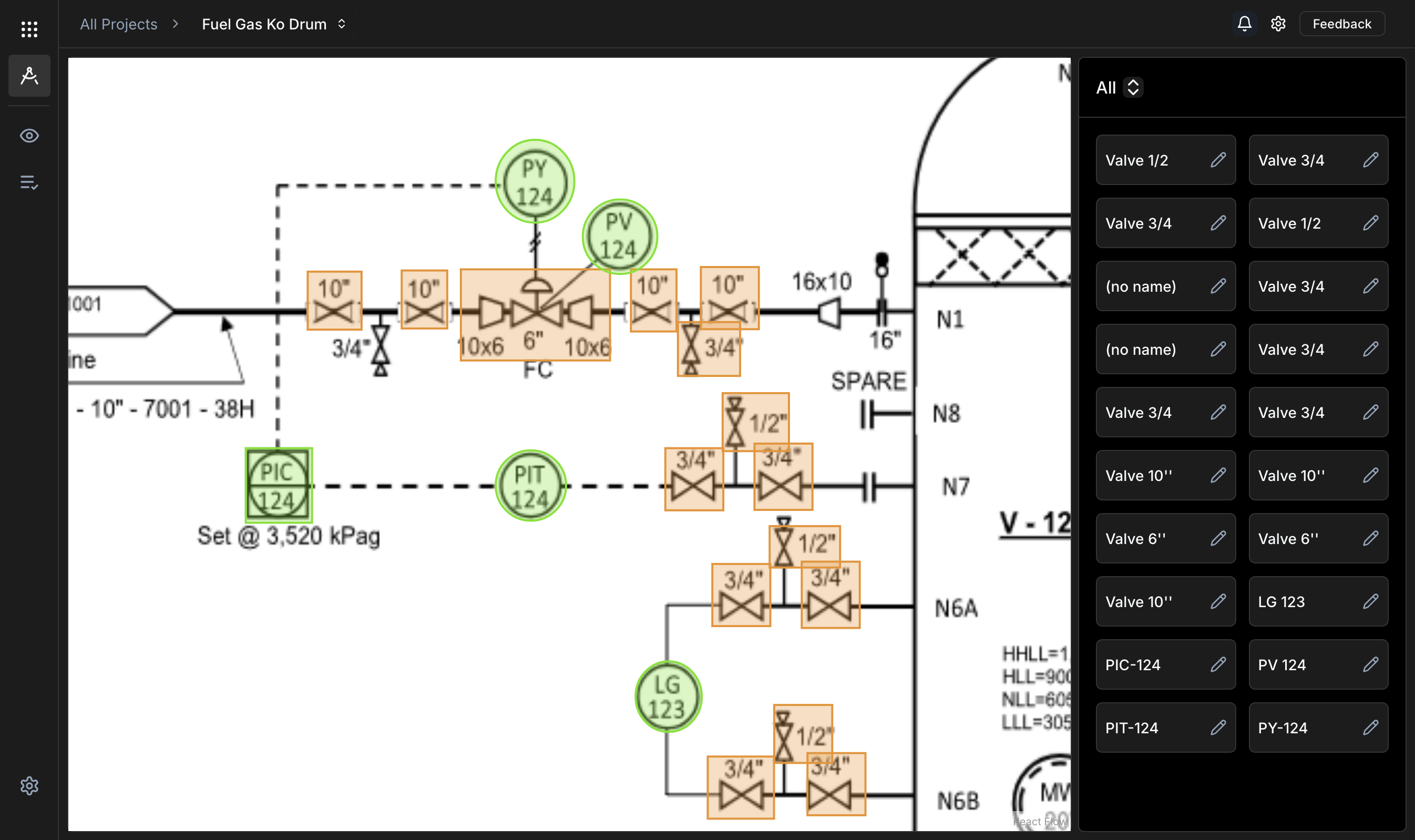Click the PY 124 instrument bubble on diagram
This screenshot has height=840, width=1415.
pyautogui.click(x=534, y=182)
